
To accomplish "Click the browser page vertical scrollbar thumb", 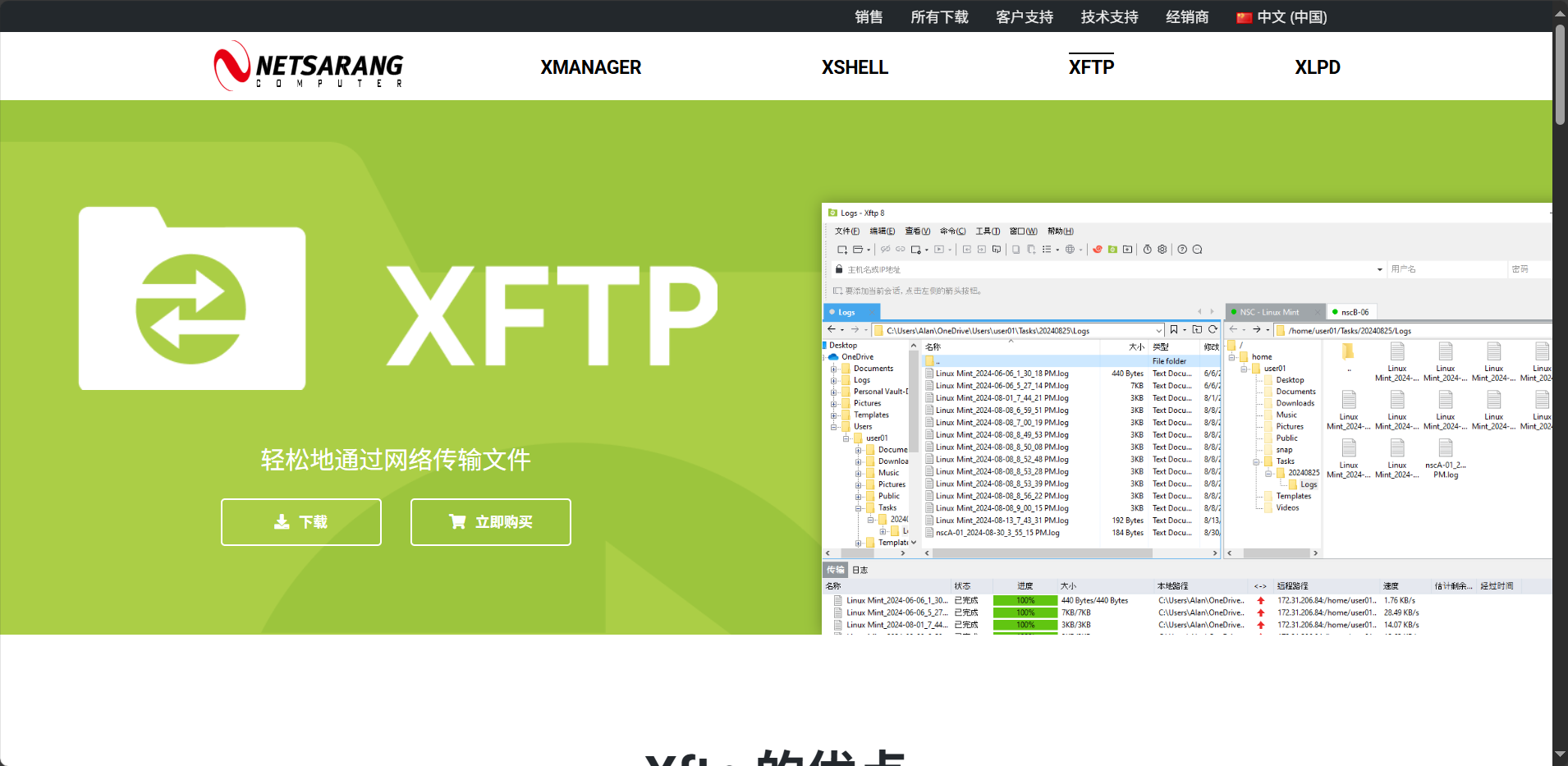I will click(1560, 74).
